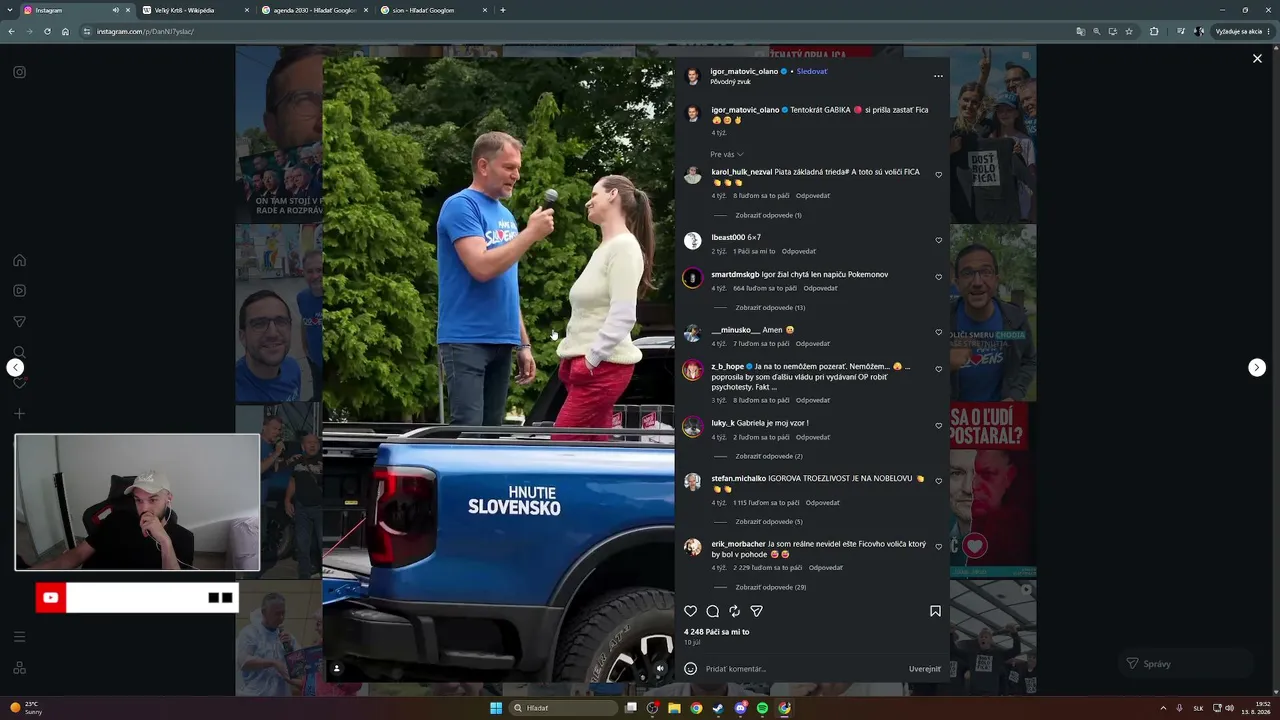
Task: Focus the 'Pridať komentár...' comment field
Action: coord(803,669)
